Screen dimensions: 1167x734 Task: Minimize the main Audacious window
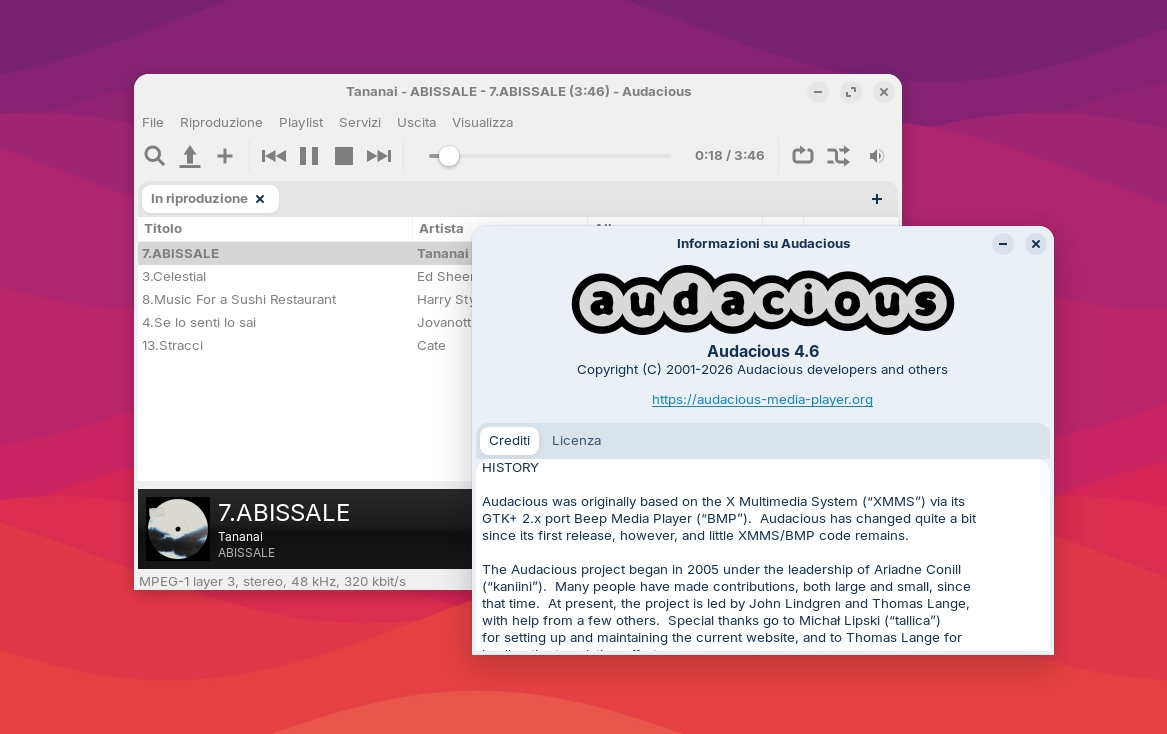click(818, 92)
